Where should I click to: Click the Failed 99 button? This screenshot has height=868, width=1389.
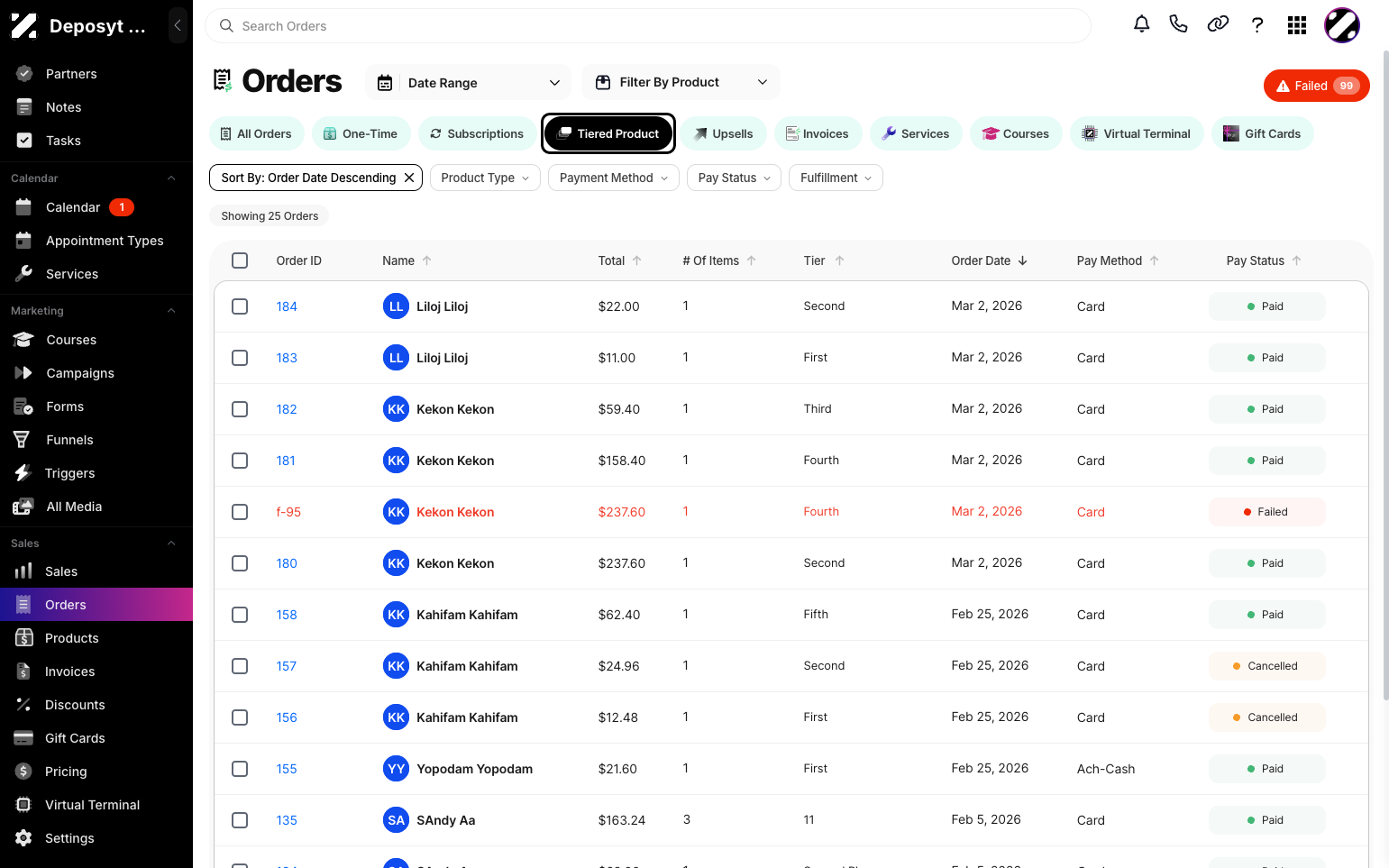coord(1317,86)
